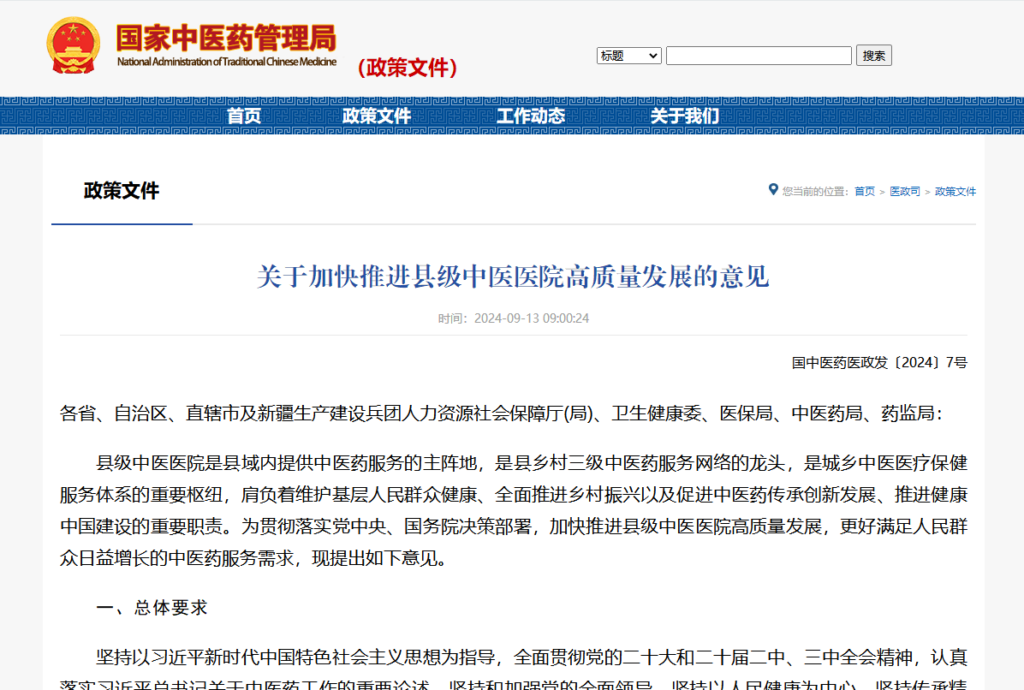Focus the search text input field

(759, 55)
